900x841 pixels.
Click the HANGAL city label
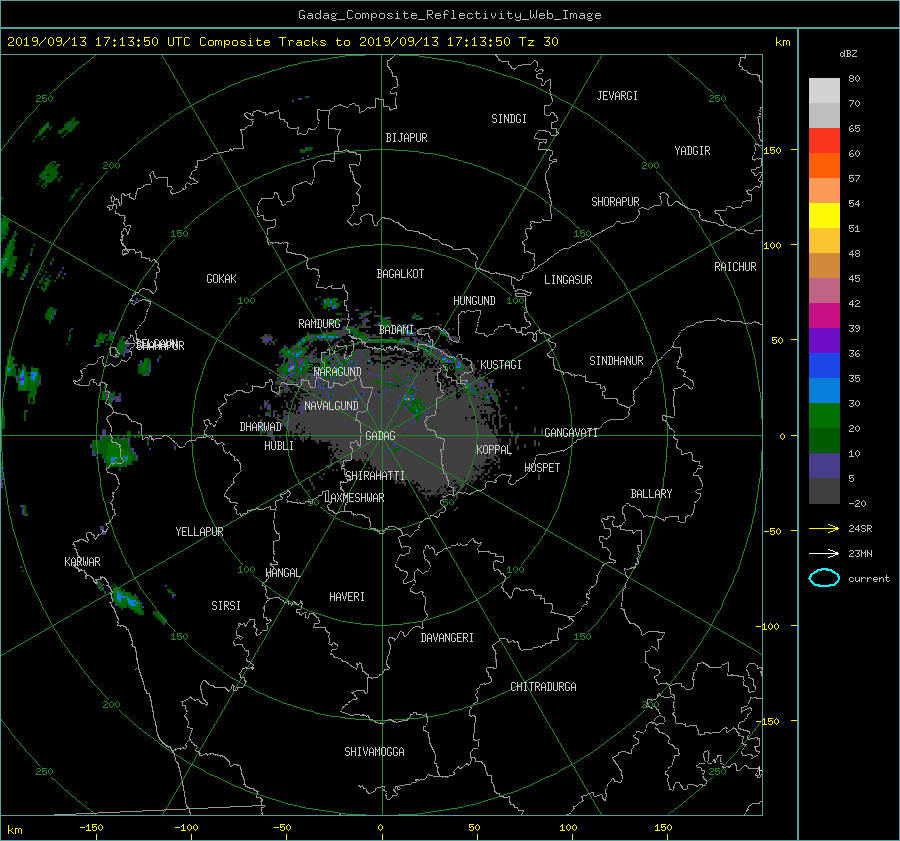point(282,573)
